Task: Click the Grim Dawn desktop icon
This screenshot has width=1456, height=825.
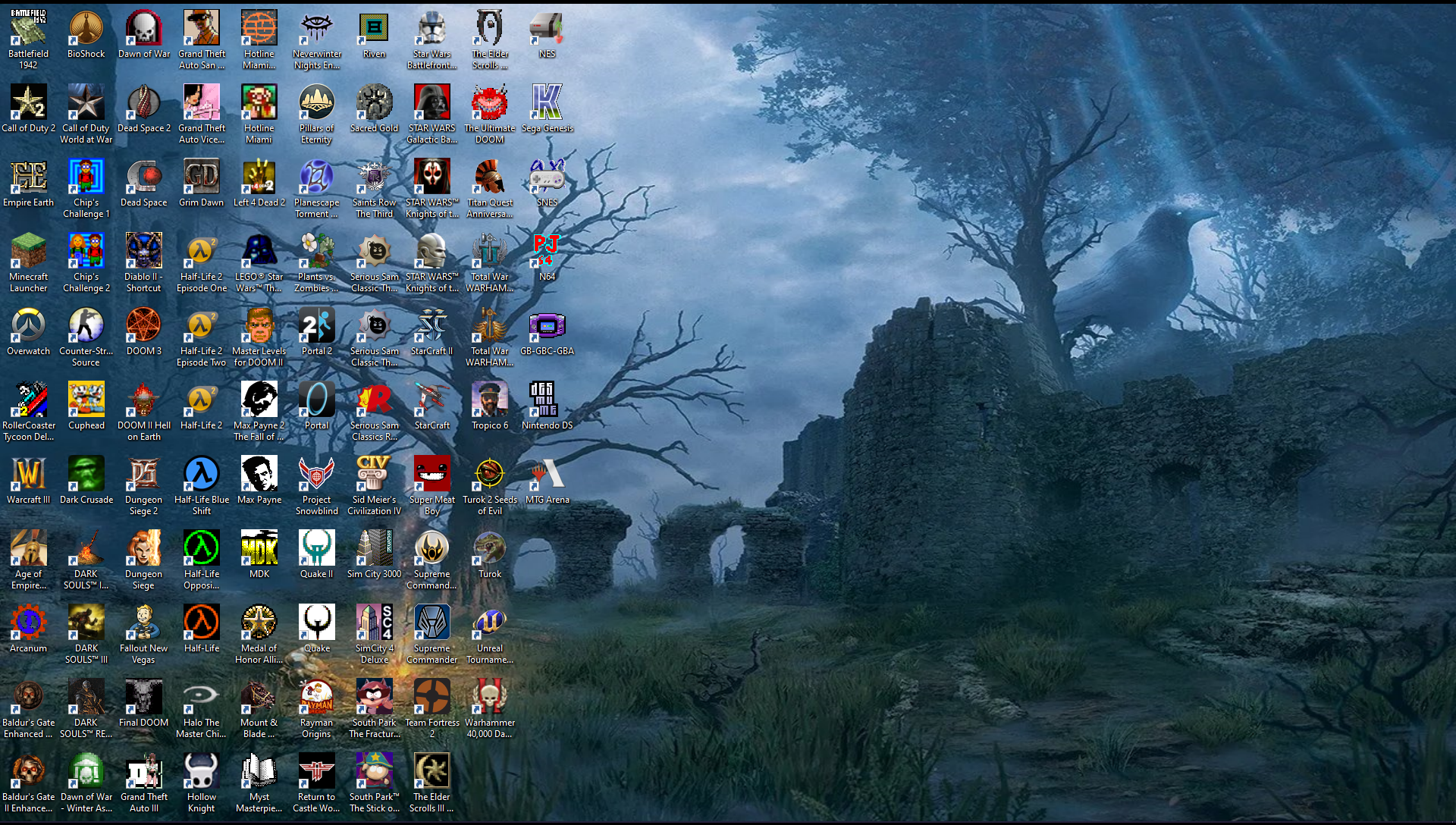Action: click(x=201, y=177)
